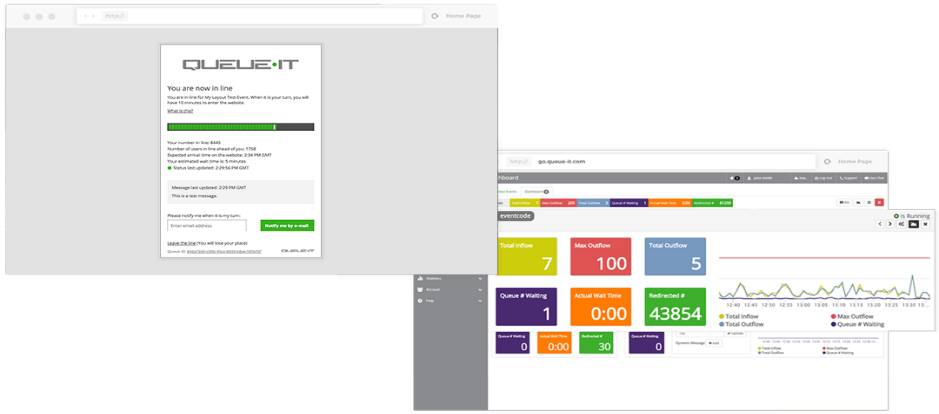Open the John Smith user menu

tap(761, 178)
